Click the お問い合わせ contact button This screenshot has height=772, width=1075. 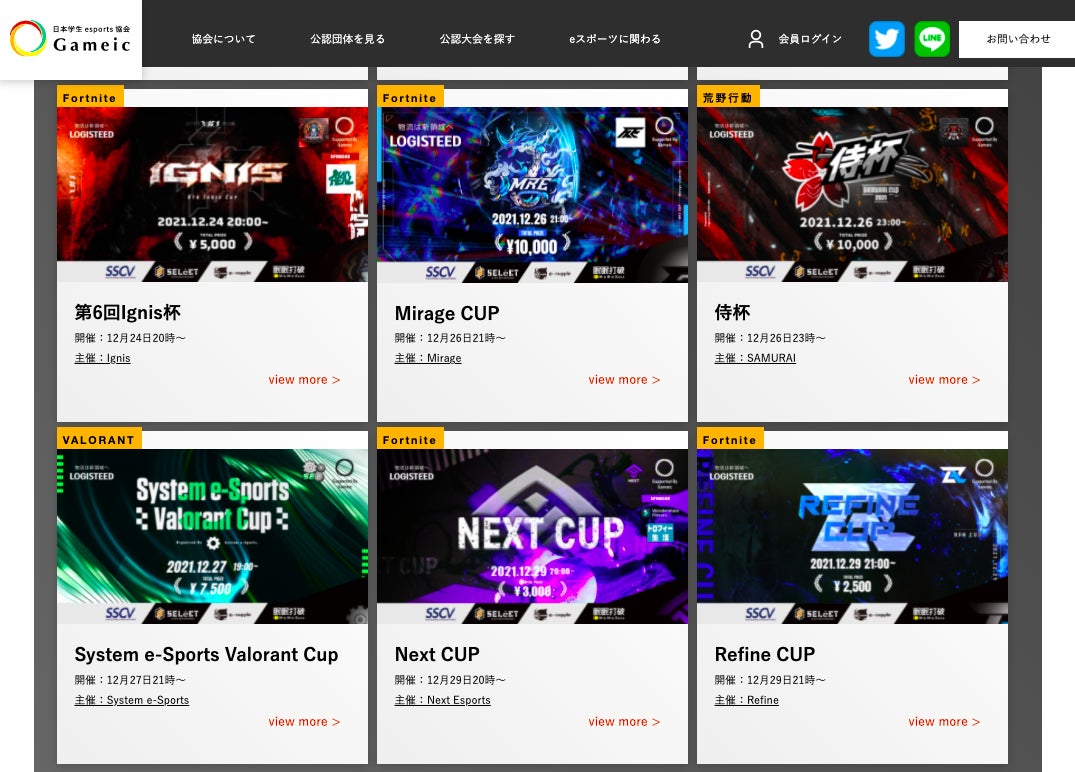tap(1018, 39)
